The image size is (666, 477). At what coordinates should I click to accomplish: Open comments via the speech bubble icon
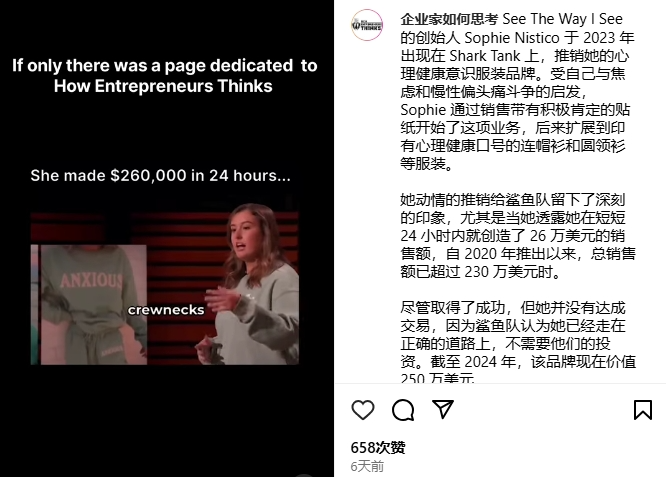point(403,410)
